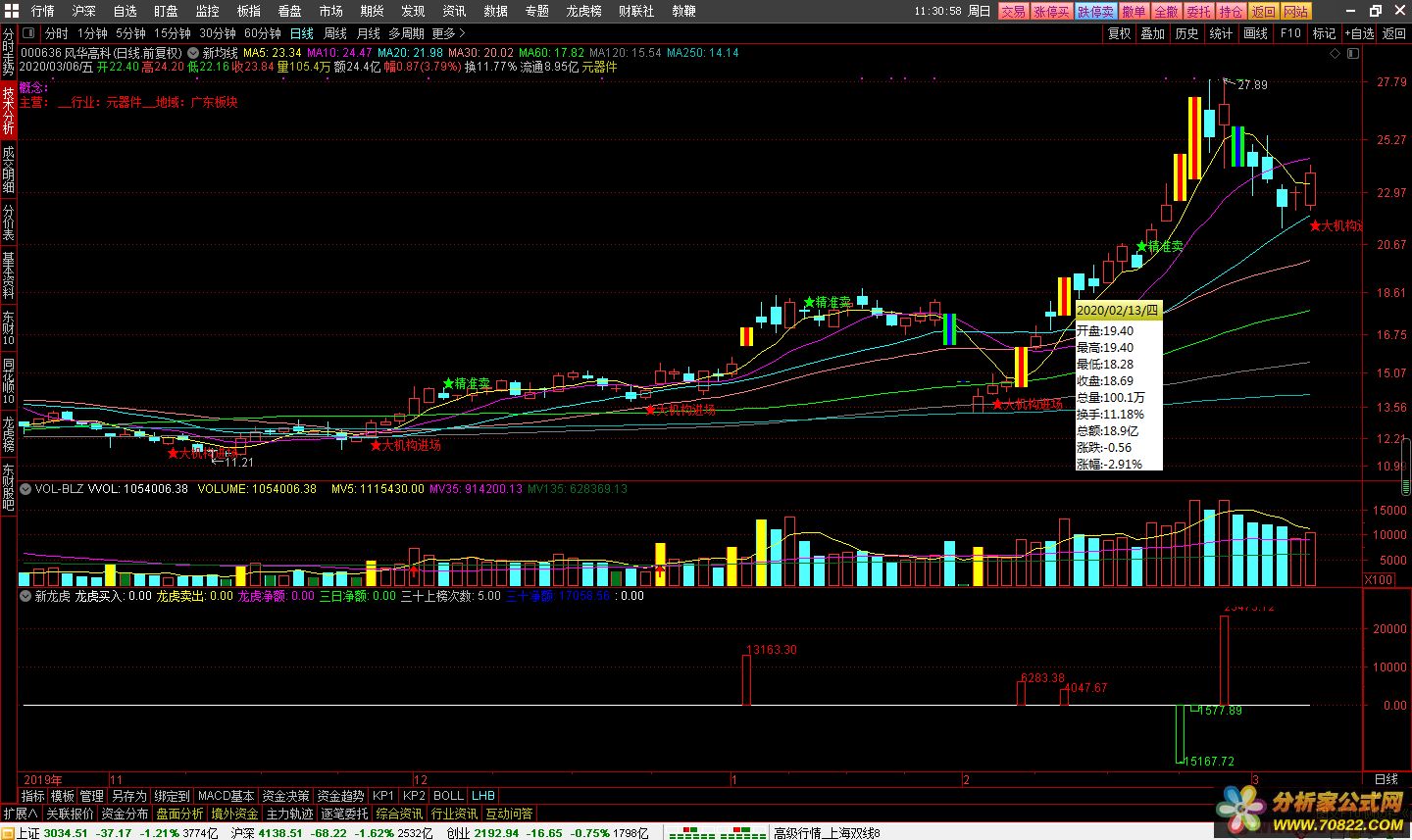Viewport: 1412px width, 840px height.
Task: Open the 复权 dropdown in toolbar
Action: (x=1119, y=33)
